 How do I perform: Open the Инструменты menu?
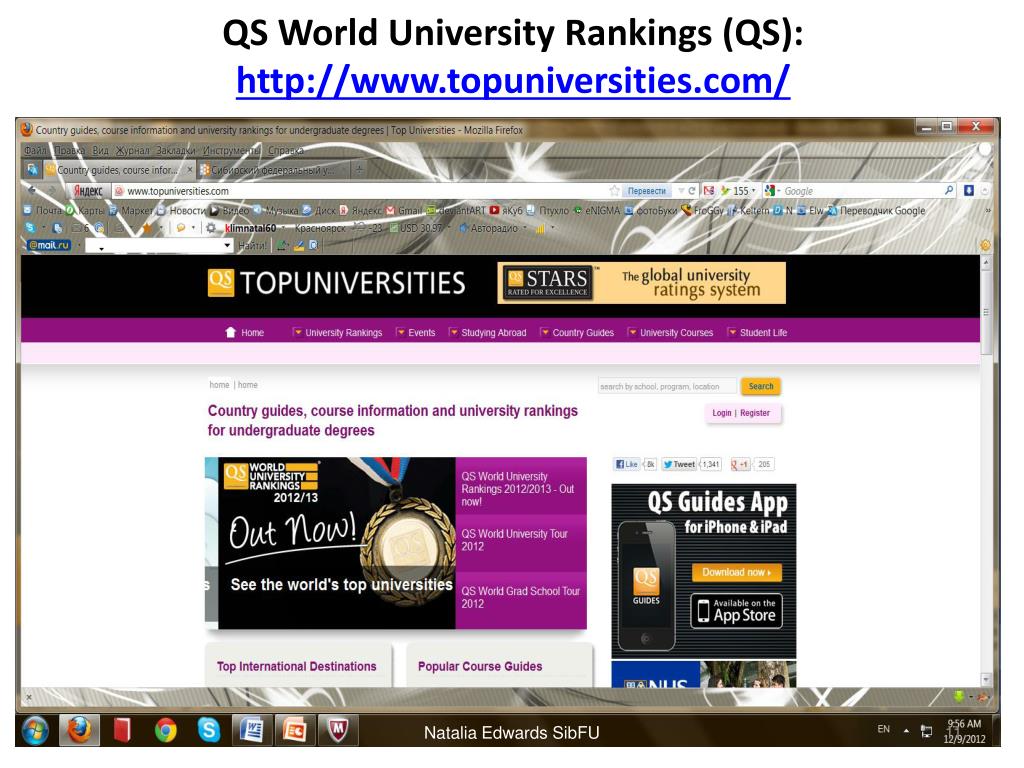coord(231,150)
